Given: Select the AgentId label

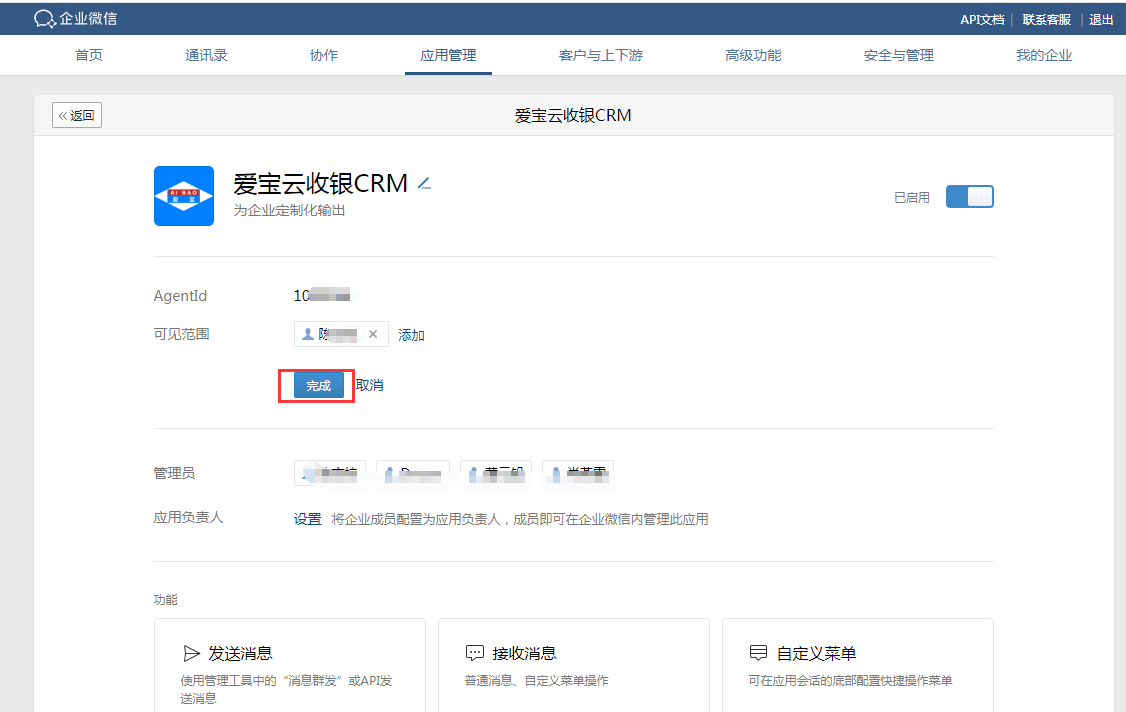Looking at the screenshot, I should pyautogui.click(x=180, y=296).
